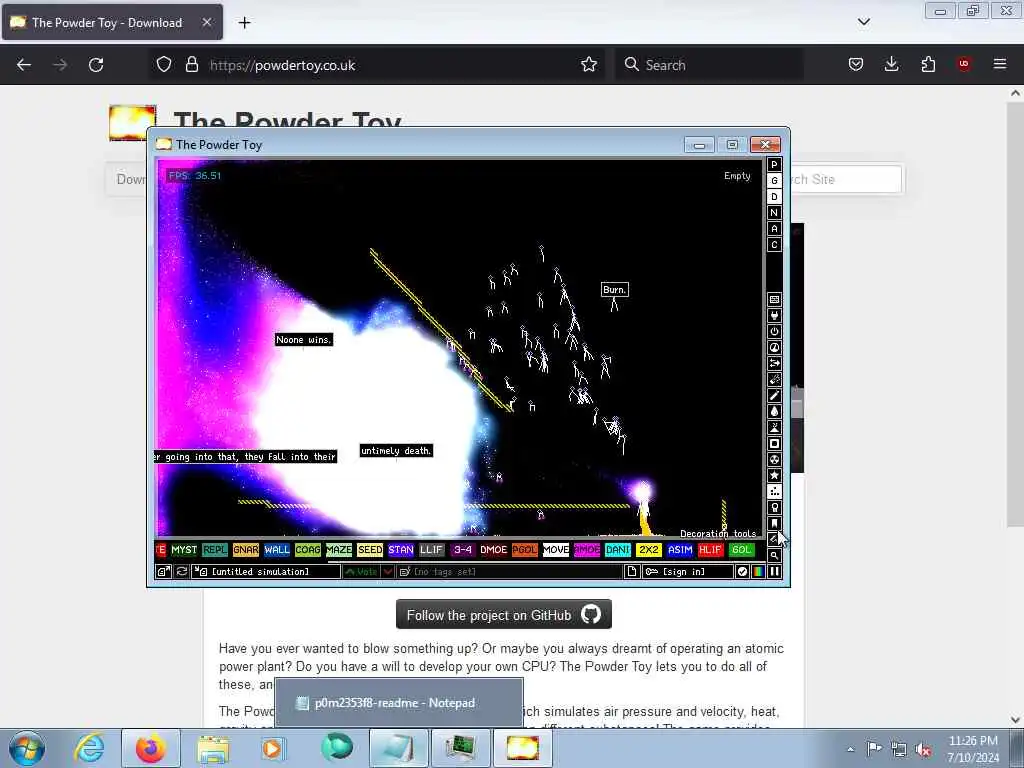Switch to the P display mode
This screenshot has width=1024, height=768.
coord(774,165)
